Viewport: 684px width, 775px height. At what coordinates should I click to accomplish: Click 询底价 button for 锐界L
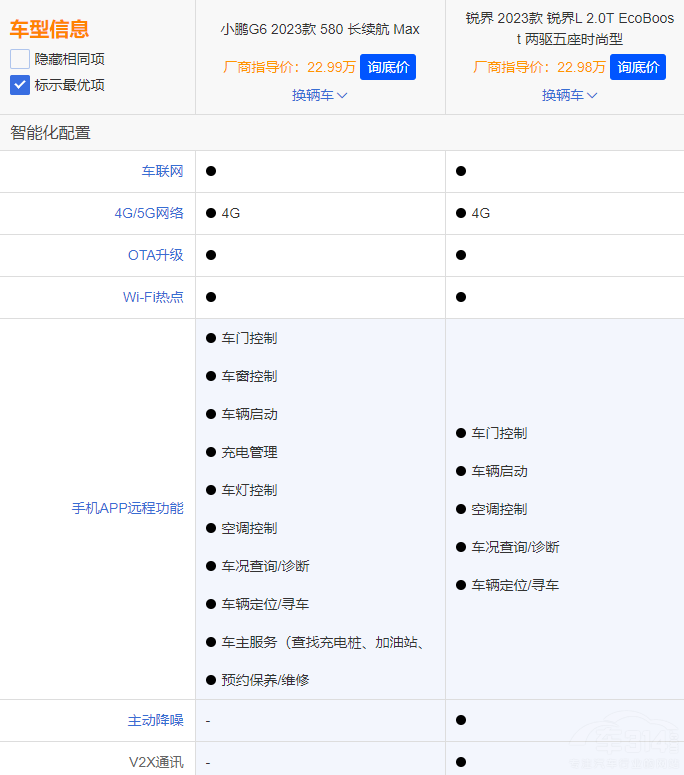tap(637, 67)
